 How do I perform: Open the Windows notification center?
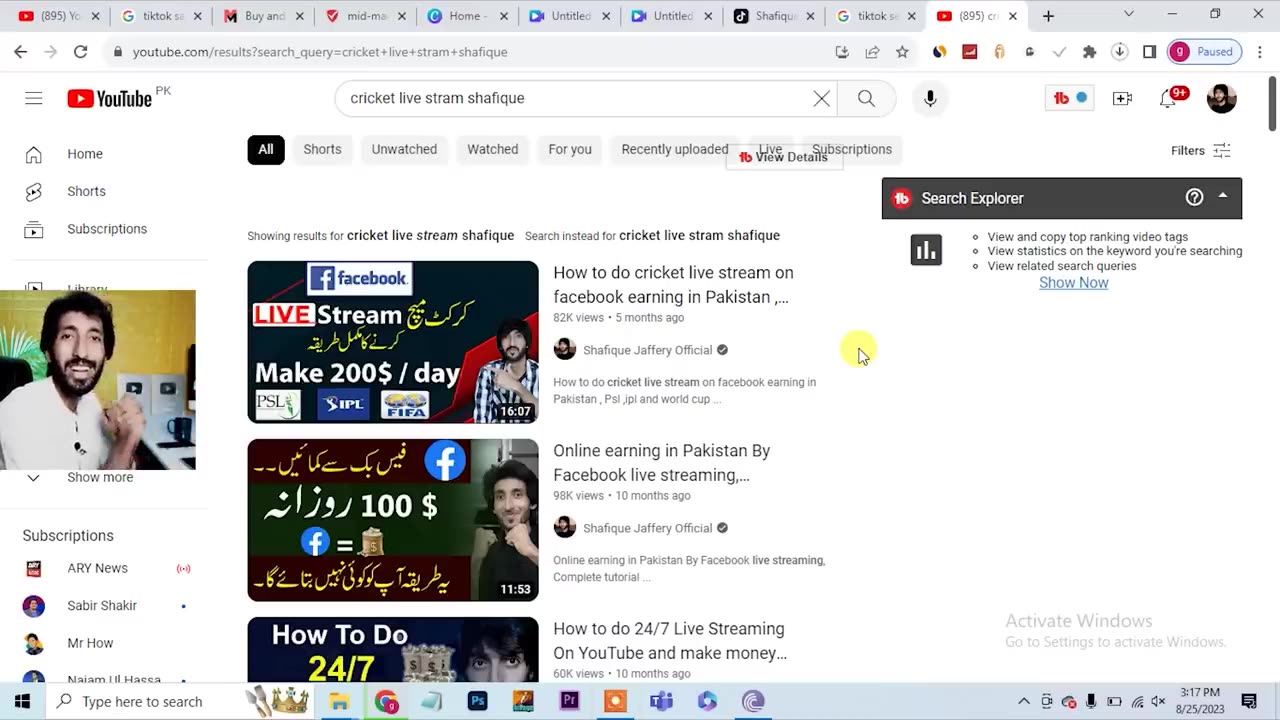point(1249,701)
